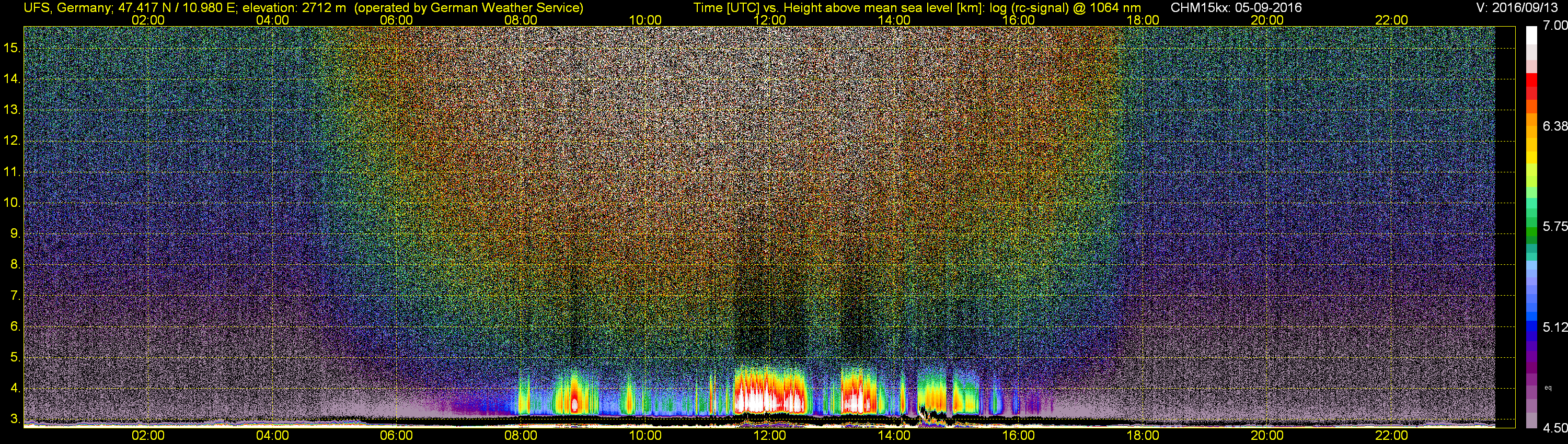Select the "12:00" tick label below the plot

click(x=769, y=436)
